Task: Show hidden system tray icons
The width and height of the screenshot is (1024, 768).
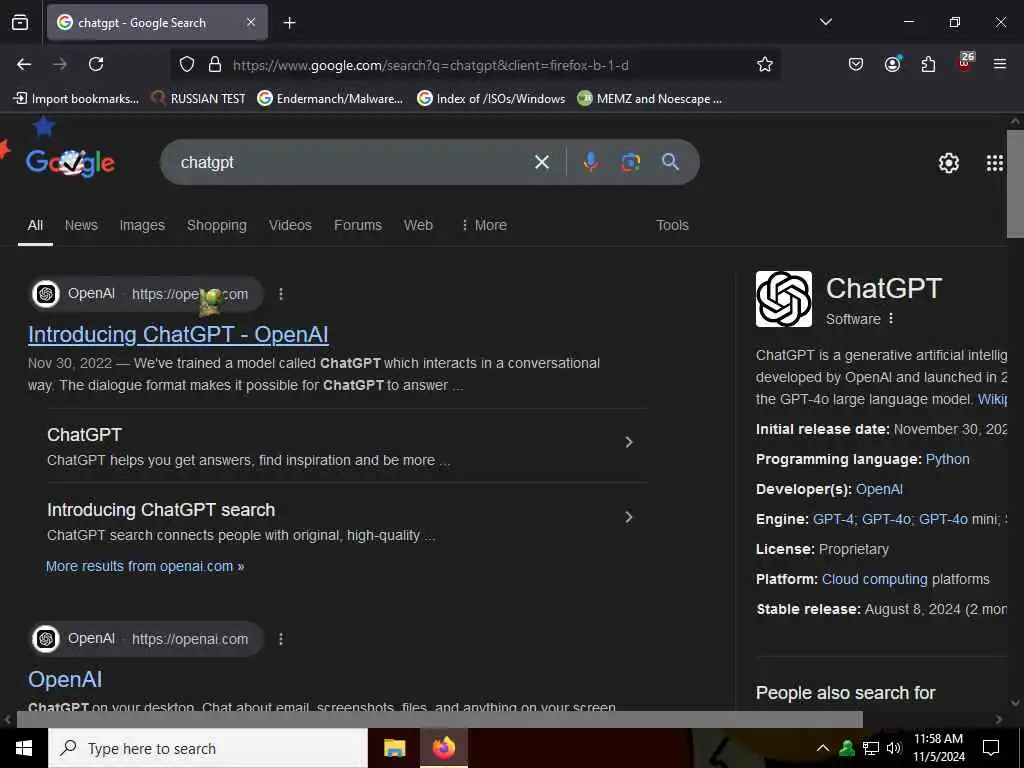Action: pyautogui.click(x=823, y=748)
